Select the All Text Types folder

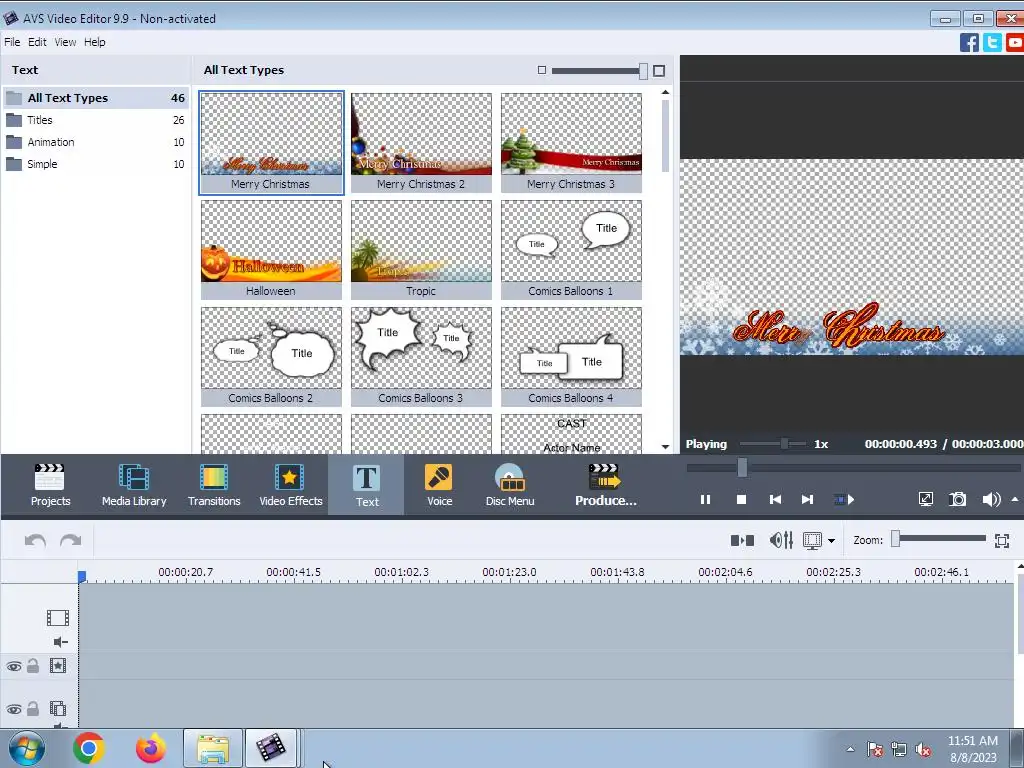point(96,98)
